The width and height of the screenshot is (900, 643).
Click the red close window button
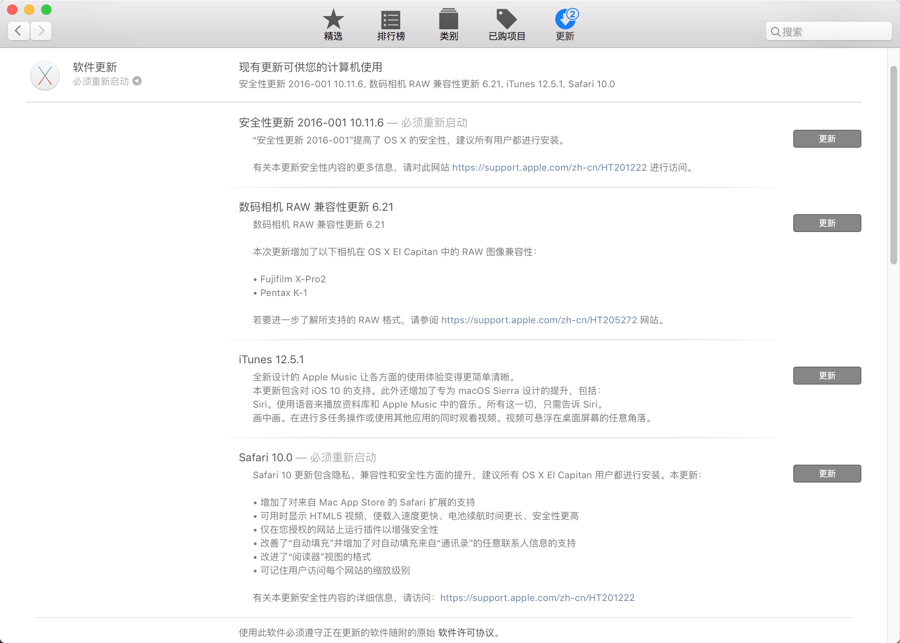[12, 10]
